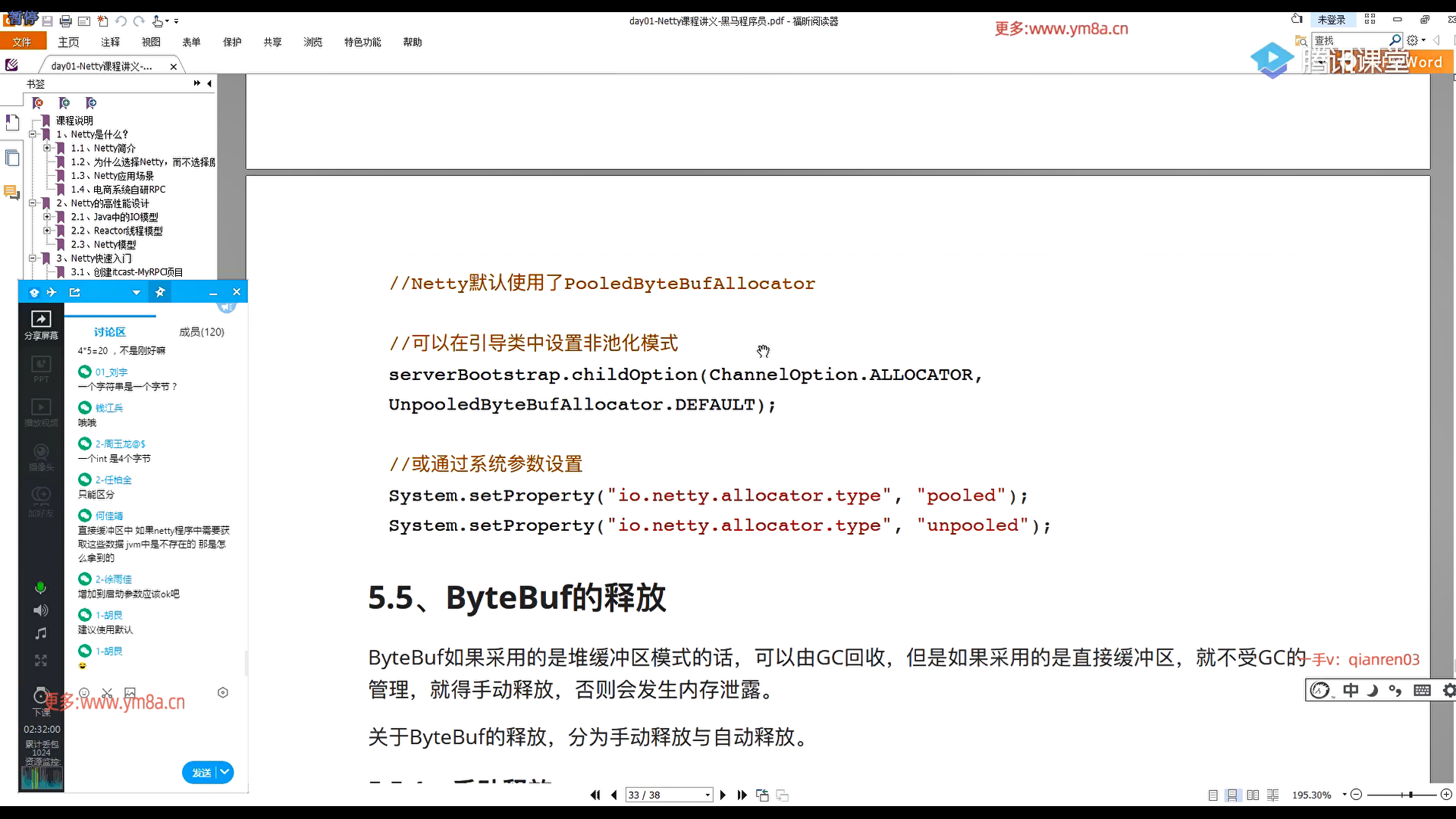Click the zoom level slider
Viewport: 1456px width, 819px height.
(1410, 795)
